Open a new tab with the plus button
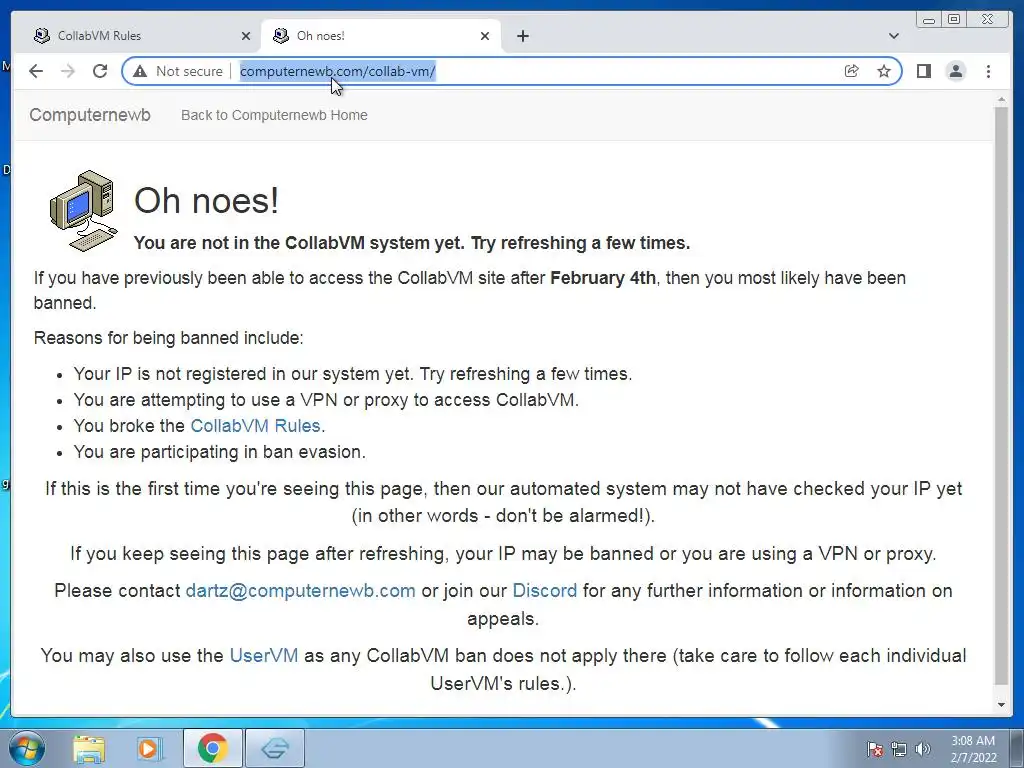The width and height of the screenshot is (1024, 768). click(x=523, y=36)
